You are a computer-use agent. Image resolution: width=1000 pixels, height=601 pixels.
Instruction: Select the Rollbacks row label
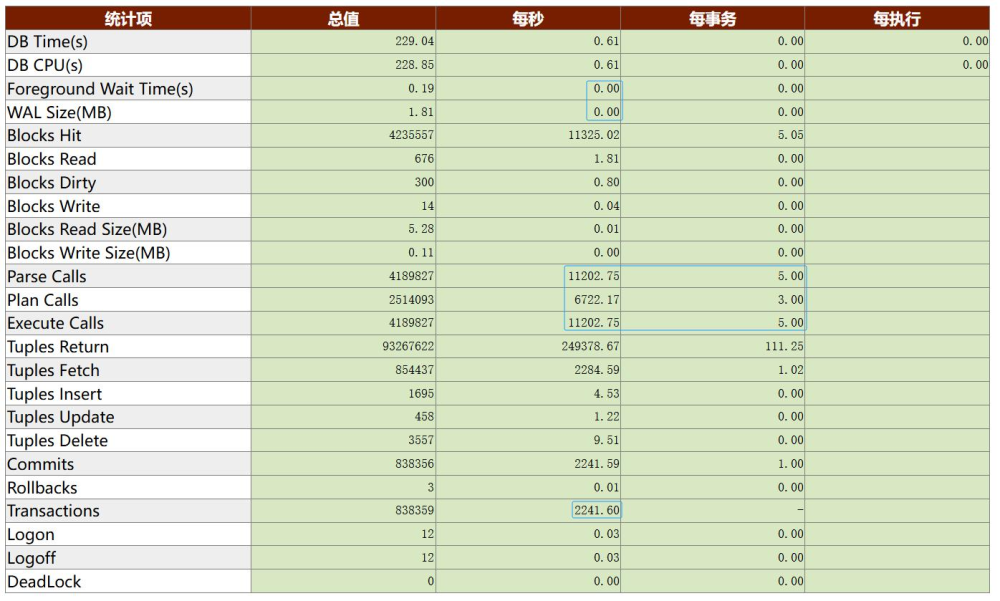pyautogui.click(x=42, y=488)
